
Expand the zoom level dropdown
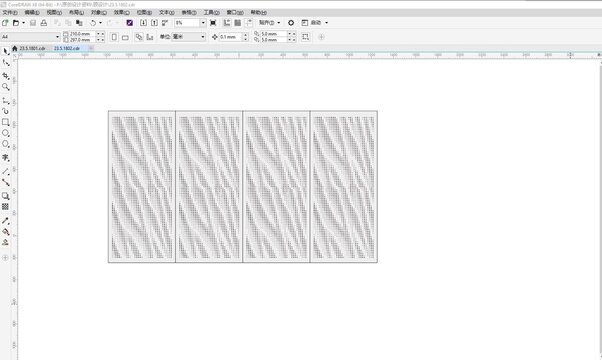coord(203,23)
